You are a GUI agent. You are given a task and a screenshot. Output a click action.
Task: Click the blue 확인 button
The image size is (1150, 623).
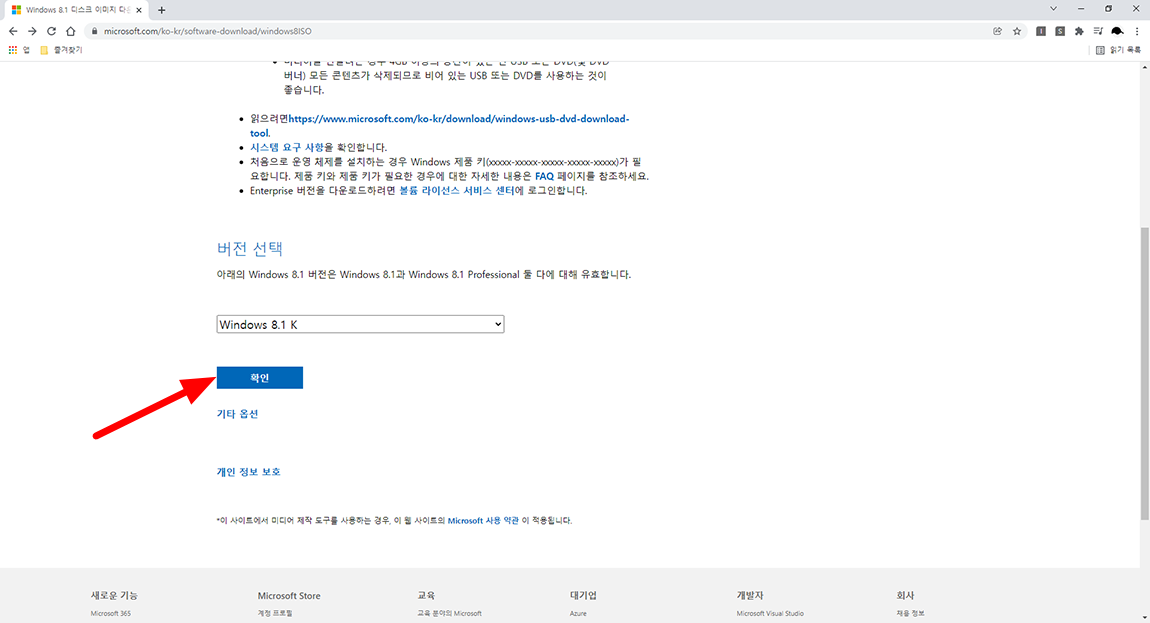coord(260,378)
